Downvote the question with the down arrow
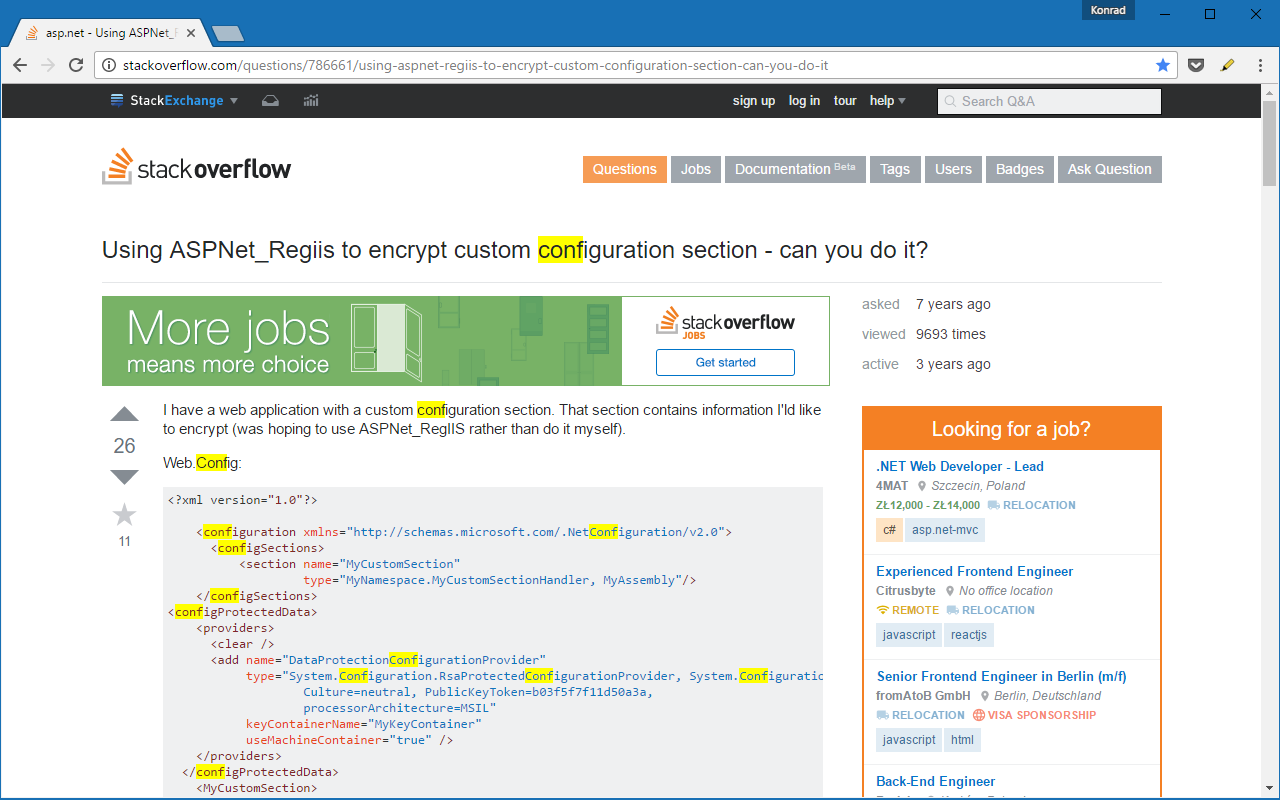This screenshot has height=800, width=1280. click(124, 477)
